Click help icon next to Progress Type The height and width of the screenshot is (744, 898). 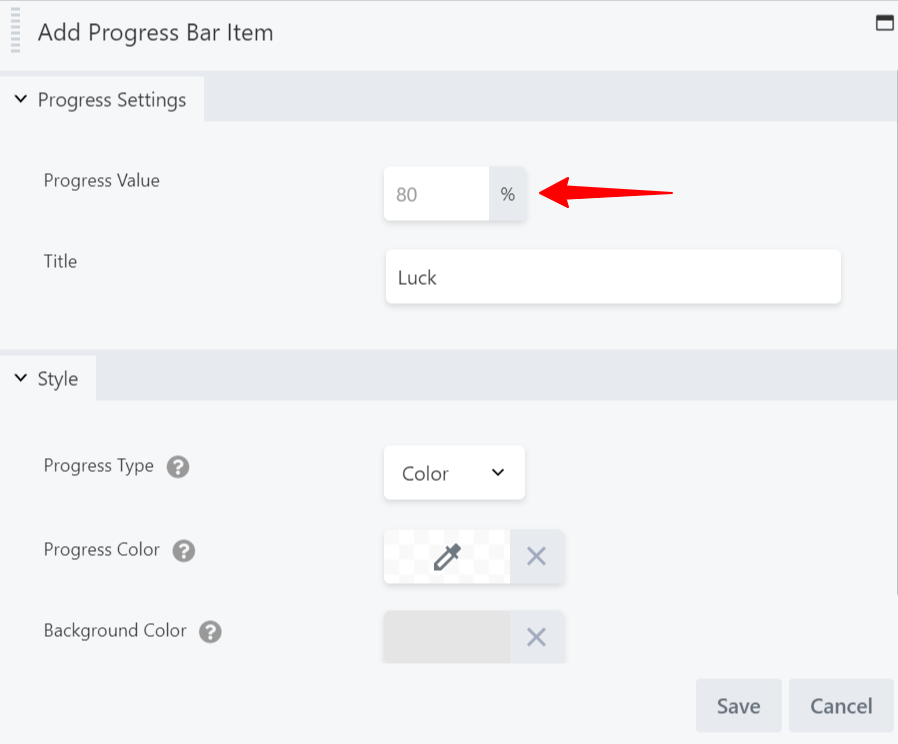[x=178, y=467]
